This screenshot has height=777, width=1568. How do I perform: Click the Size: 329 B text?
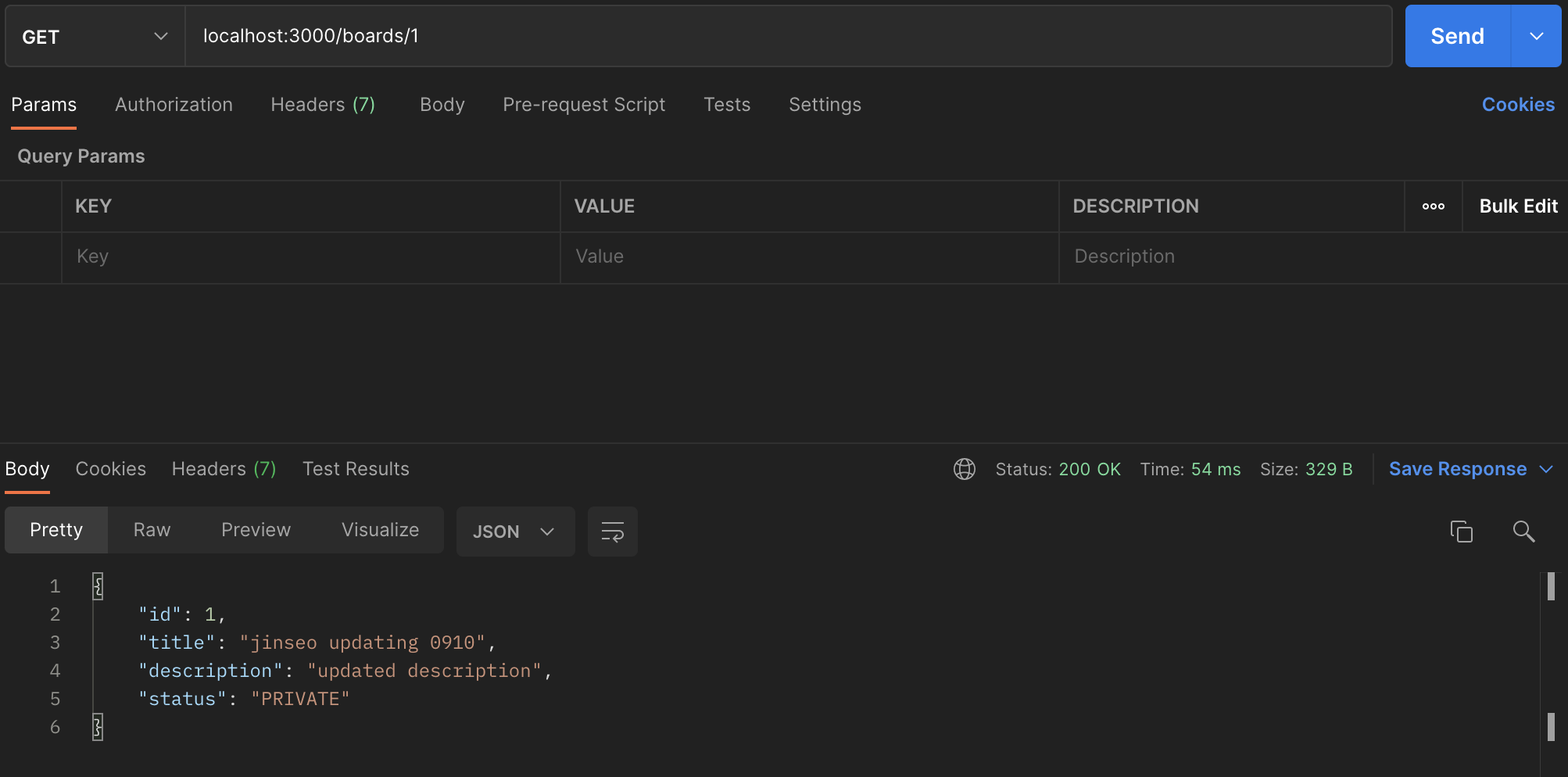[x=1306, y=469]
